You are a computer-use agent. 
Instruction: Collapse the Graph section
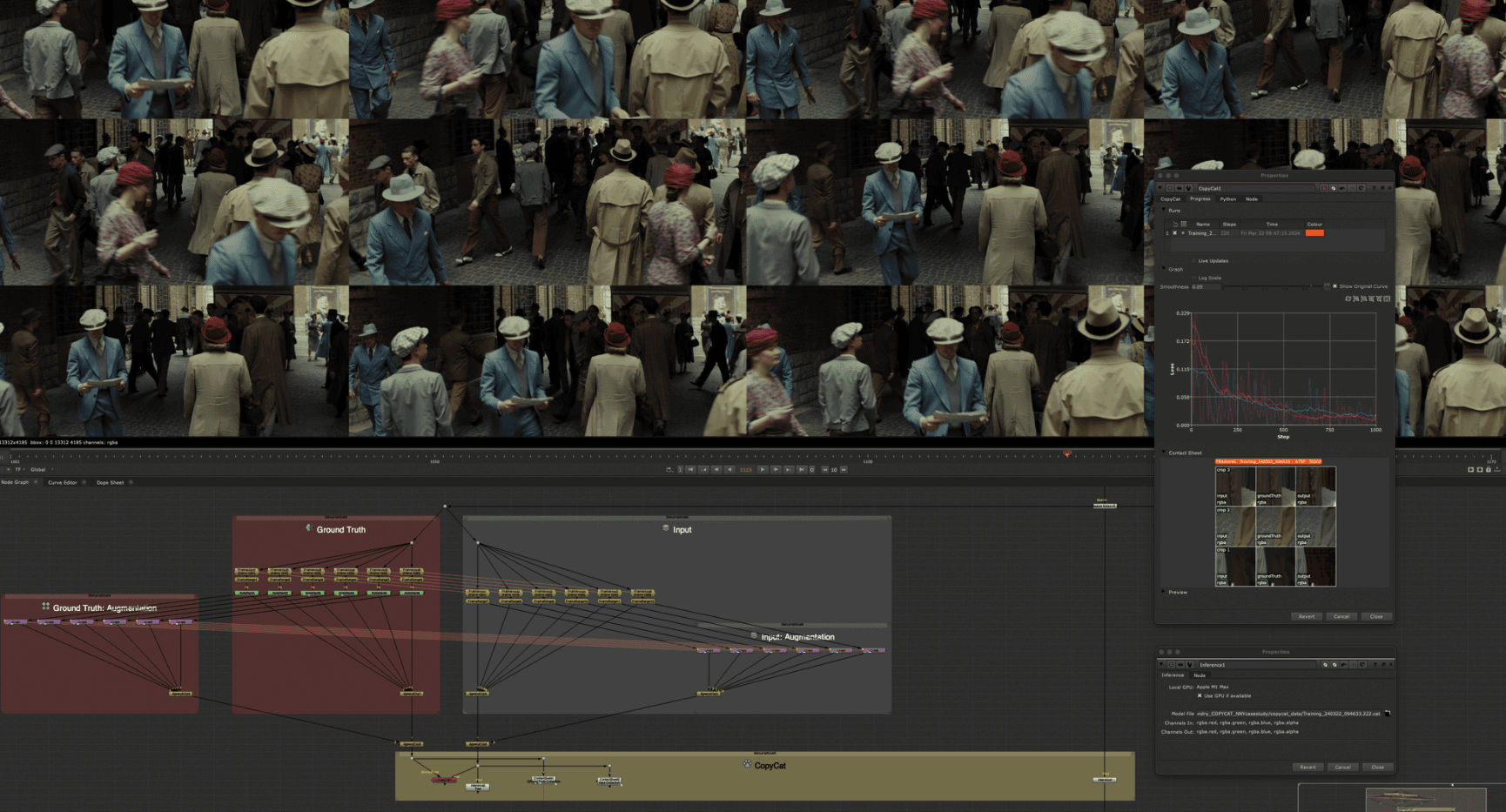tap(1164, 268)
